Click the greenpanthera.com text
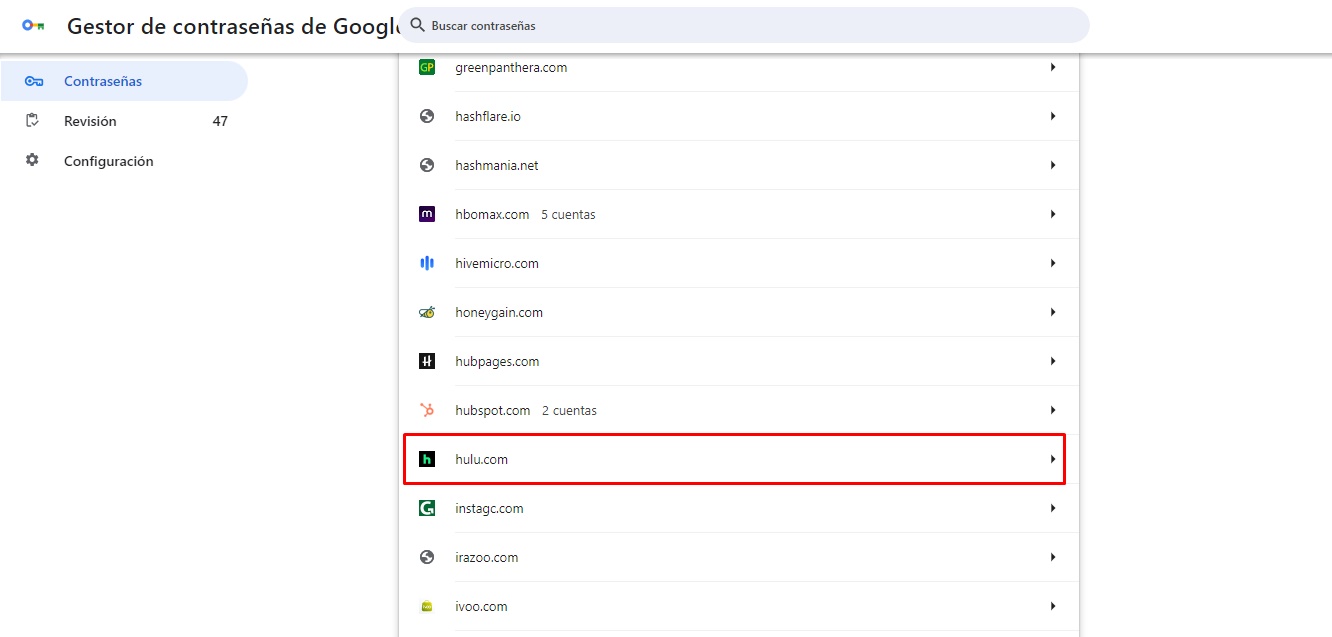Image resolution: width=1332 pixels, height=637 pixels. pos(511,67)
